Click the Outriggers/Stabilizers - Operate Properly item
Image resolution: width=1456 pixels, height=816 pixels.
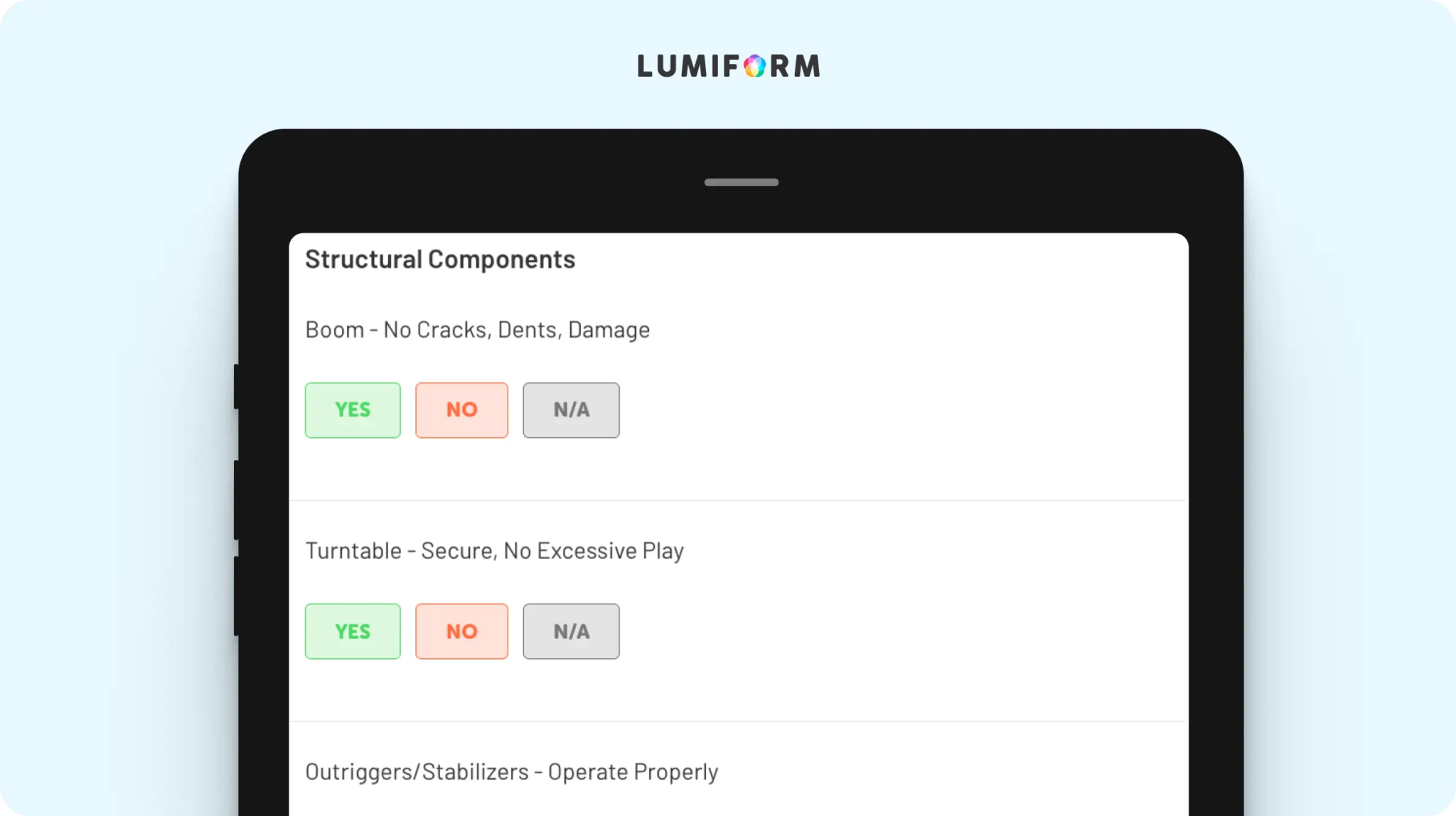[511, 772]
